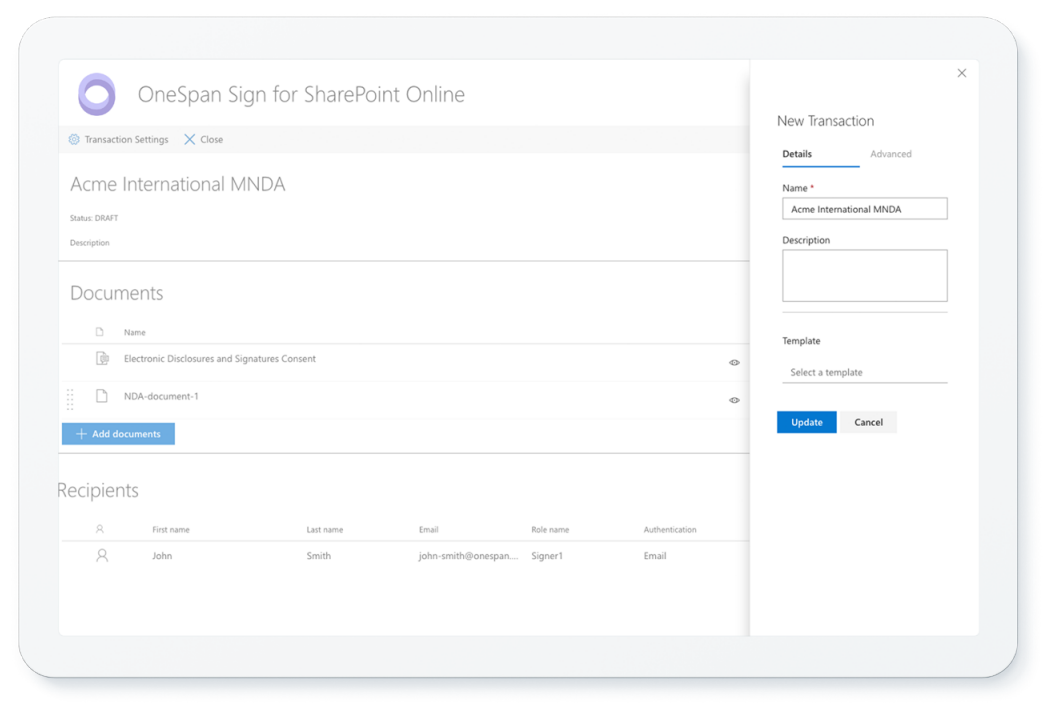Switch to the Advanced tab
This screenshot has height=705, width=1048.
[891, 154]
